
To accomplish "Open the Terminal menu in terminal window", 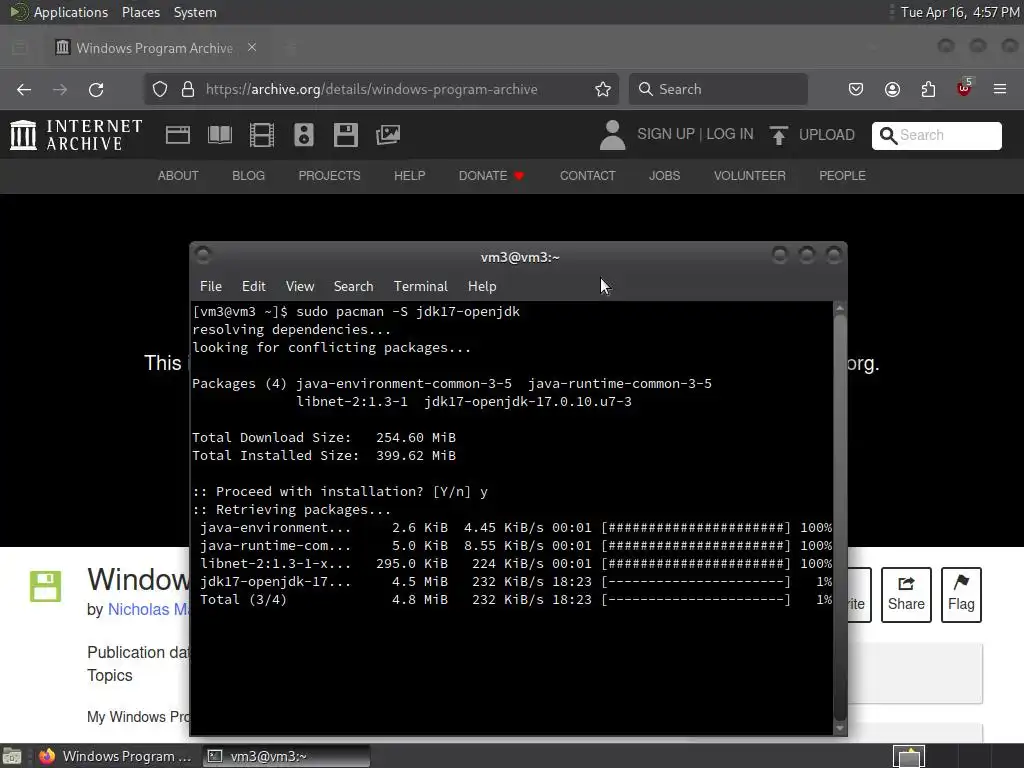I will tap(421, 286).
